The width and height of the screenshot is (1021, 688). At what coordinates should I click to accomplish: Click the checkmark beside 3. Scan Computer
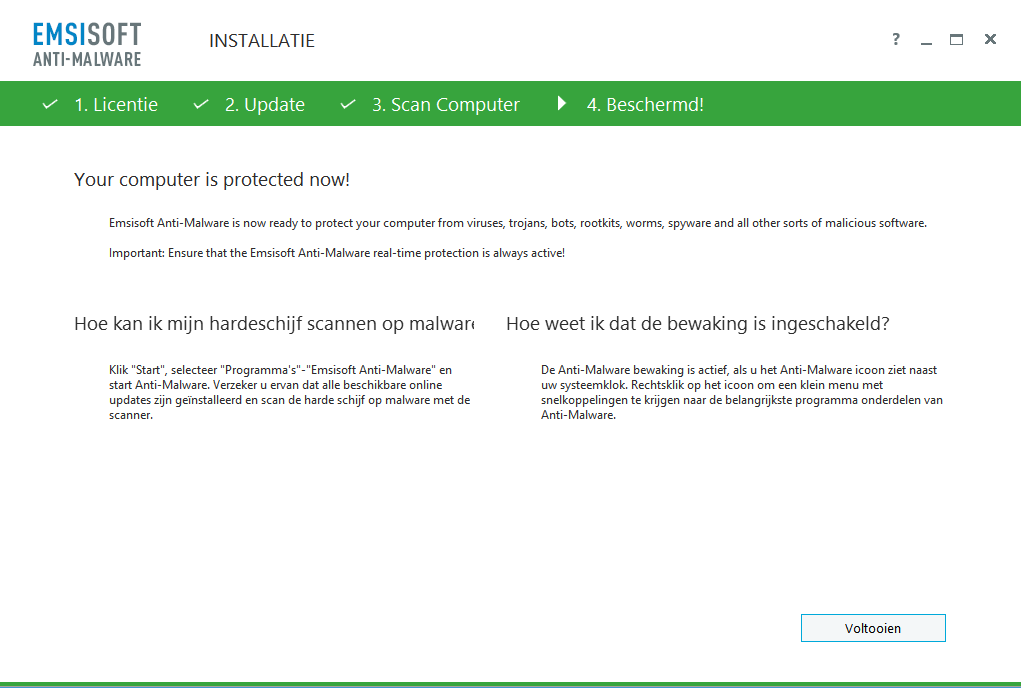click(x=348, y=104)
